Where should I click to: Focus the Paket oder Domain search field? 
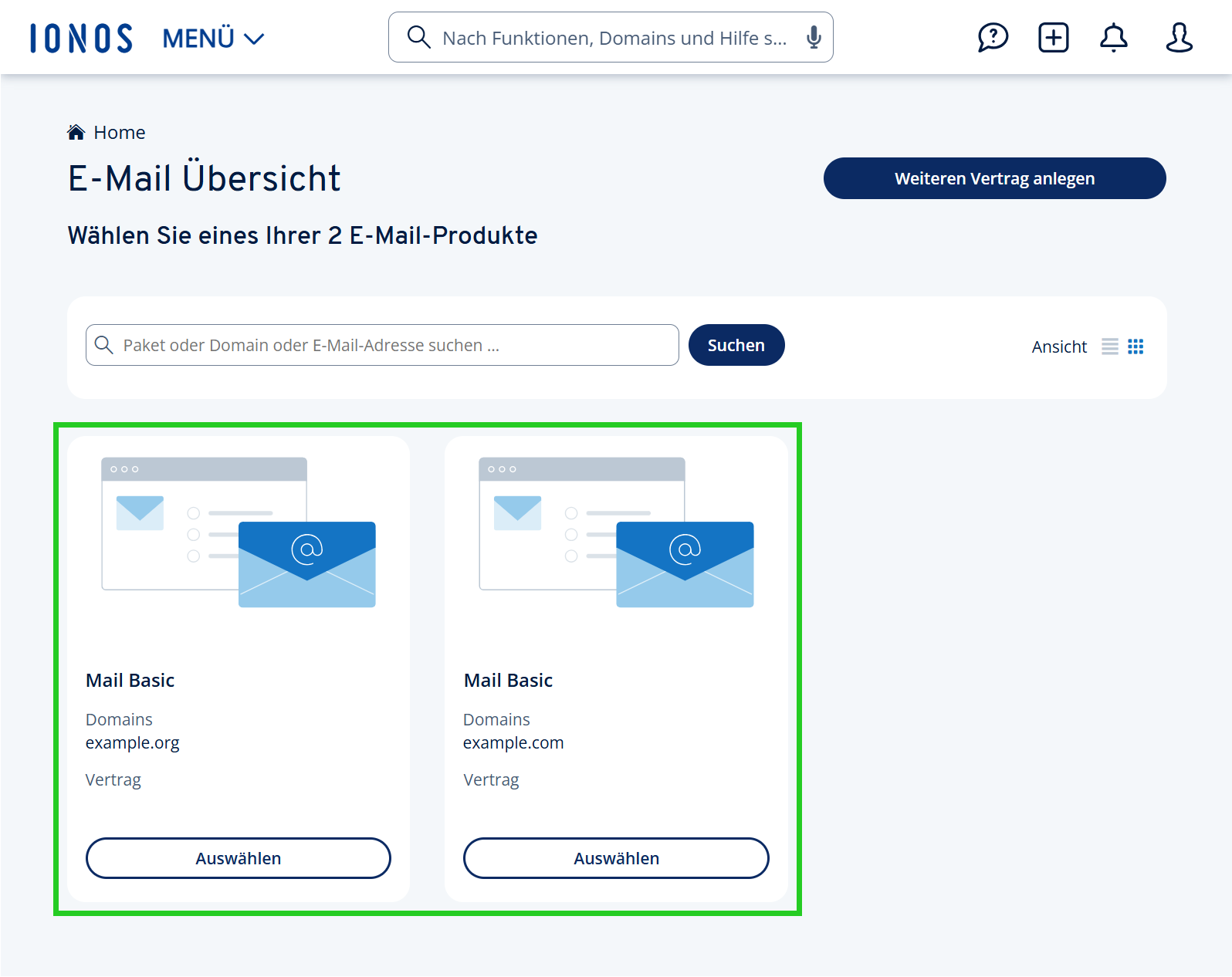point(382,345)
